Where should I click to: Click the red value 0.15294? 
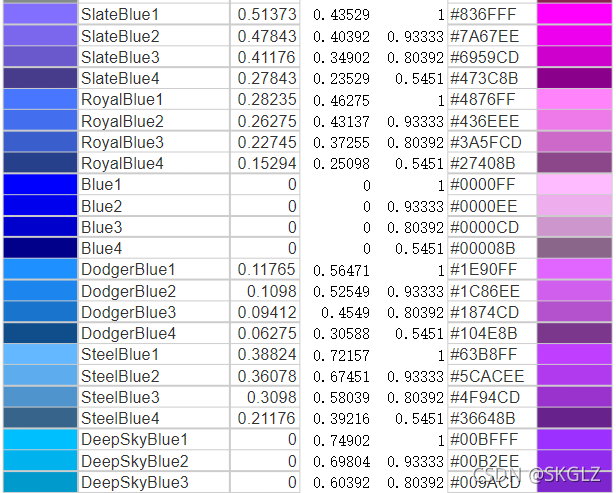pyautogui.click(x=267, y=164)
